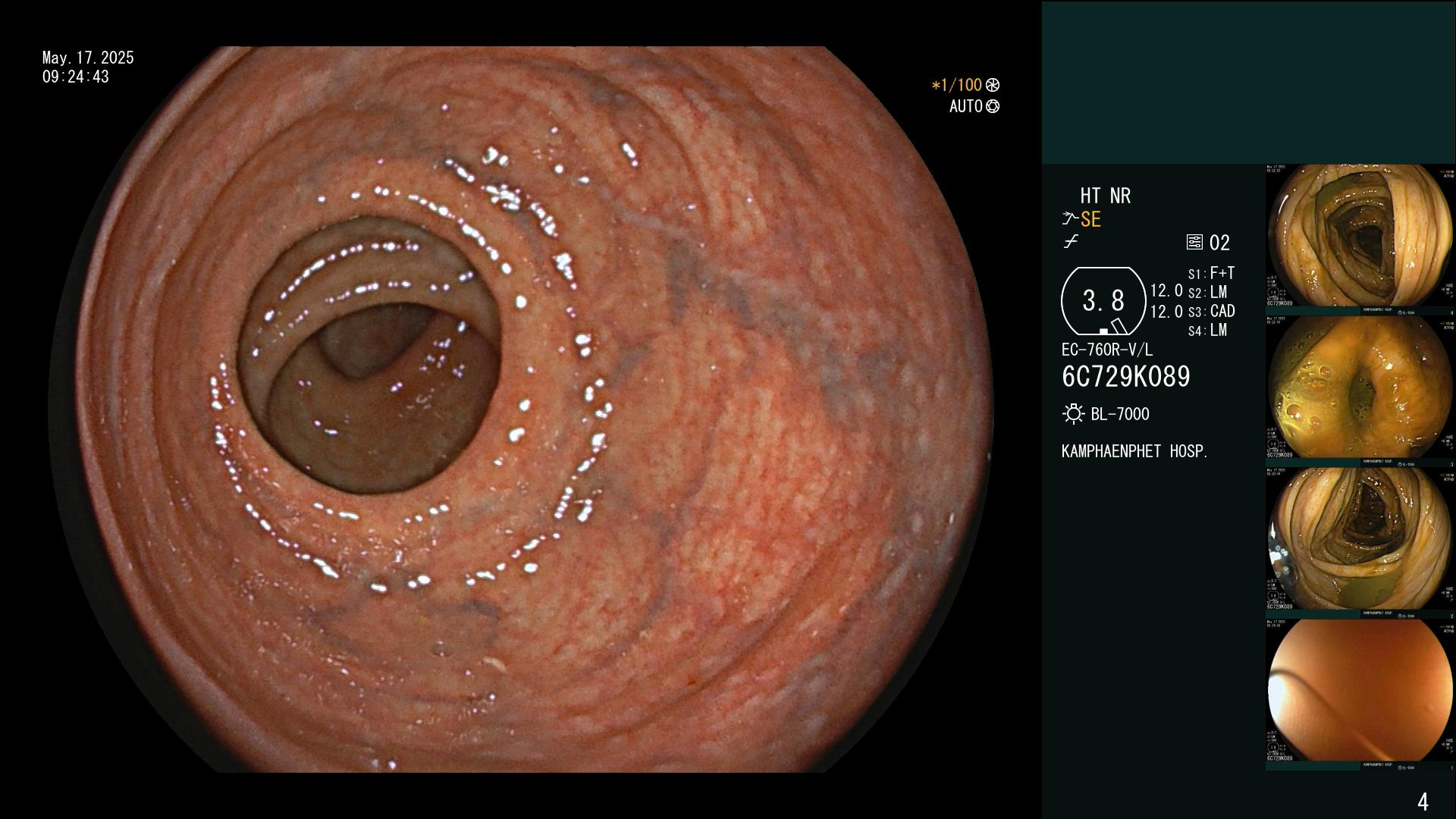Click the AUTO iris mode icon
The height and width of the screenshot is (819, 1456).
click(x=993, y=107)
